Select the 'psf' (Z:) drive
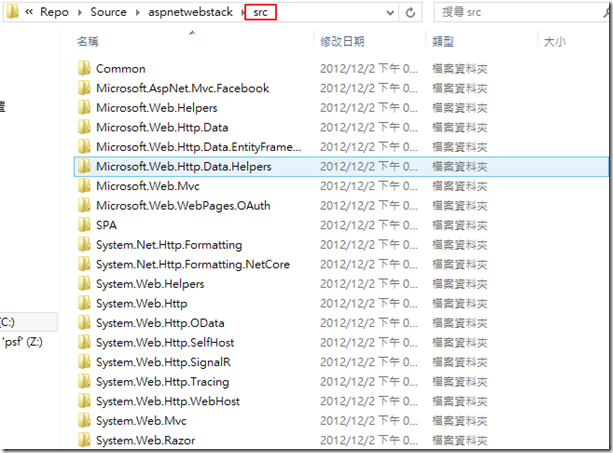The width and height of the screenshot is (613, 453). tap(22, 342)
